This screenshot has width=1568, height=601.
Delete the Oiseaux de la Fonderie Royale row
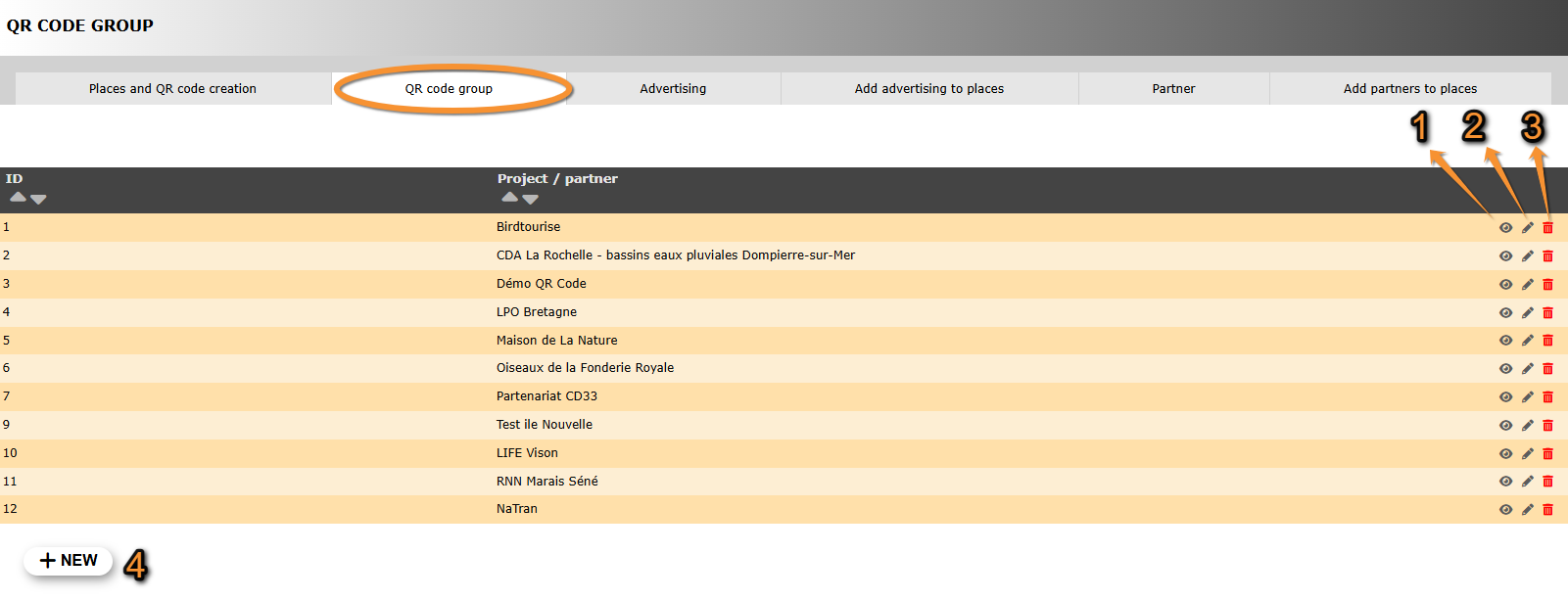pos(1547,369)
